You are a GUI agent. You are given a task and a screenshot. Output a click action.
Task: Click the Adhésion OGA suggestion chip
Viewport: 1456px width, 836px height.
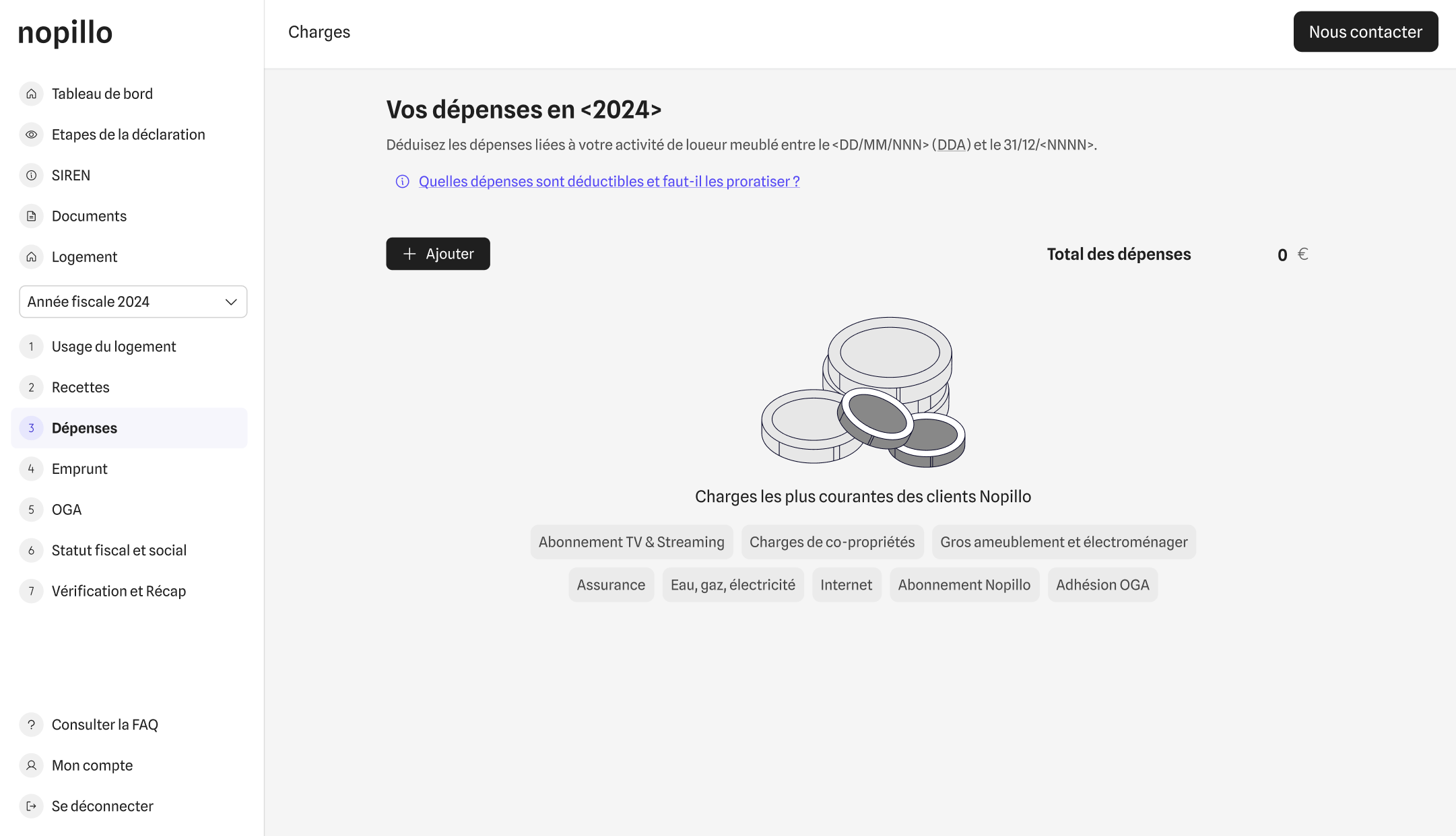coord(1102,585)
